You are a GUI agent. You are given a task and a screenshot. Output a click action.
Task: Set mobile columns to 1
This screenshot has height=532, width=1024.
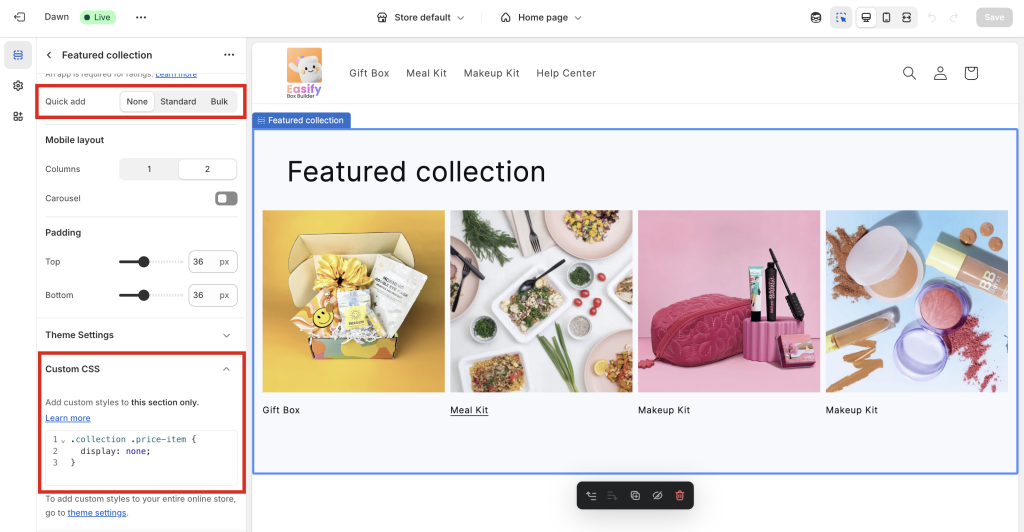tap(149, 169)
